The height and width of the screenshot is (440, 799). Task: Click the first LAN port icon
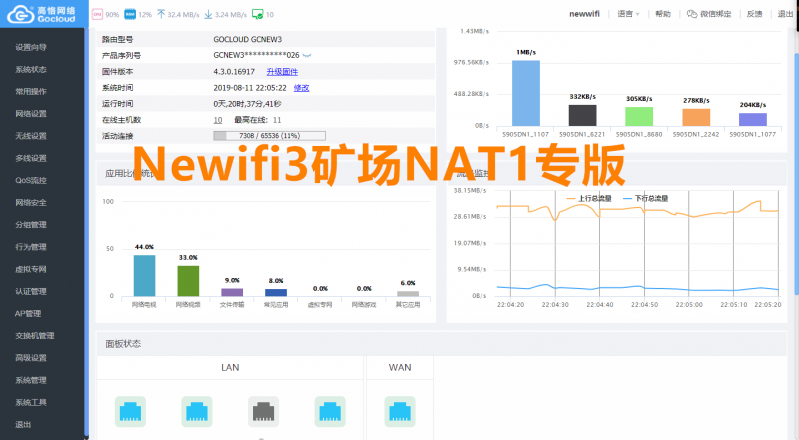click(x=130, y=411)
